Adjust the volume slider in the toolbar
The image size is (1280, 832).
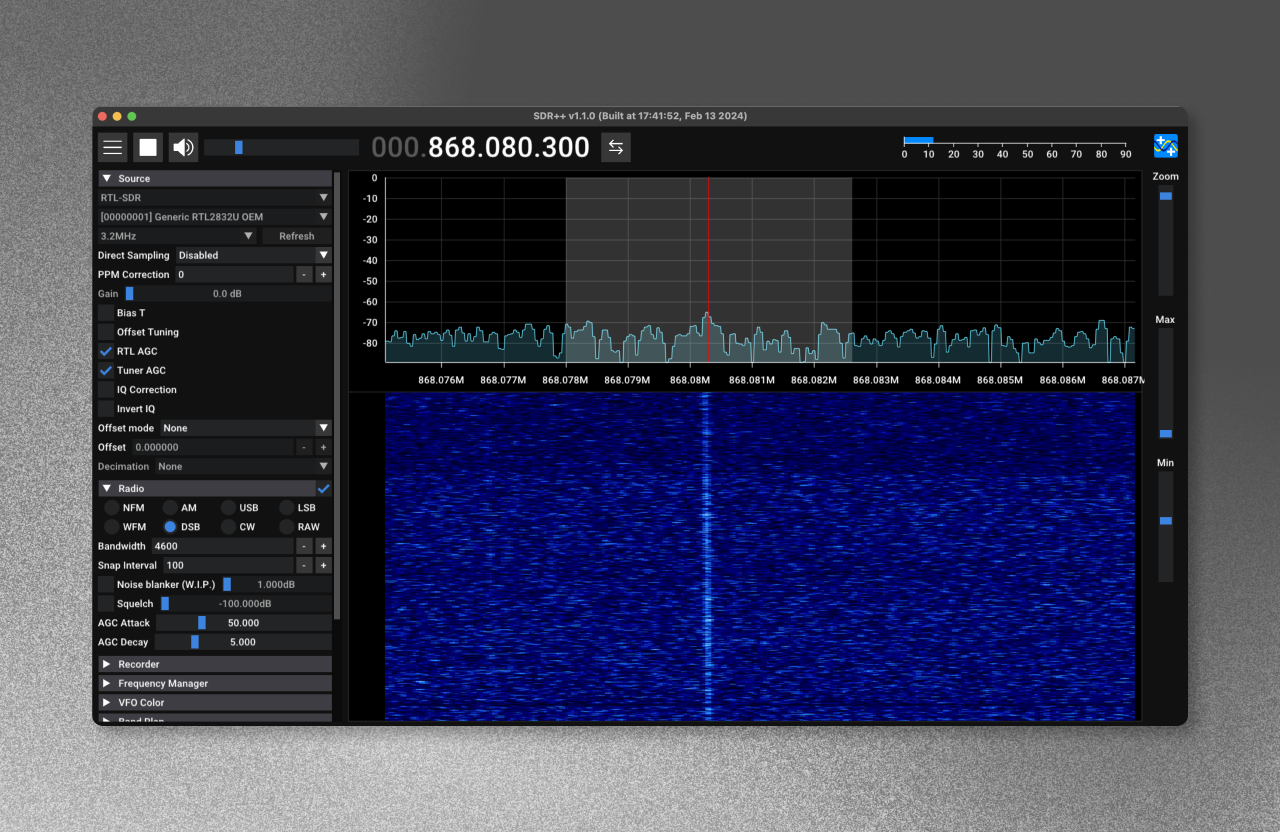(x=281, y=148)
